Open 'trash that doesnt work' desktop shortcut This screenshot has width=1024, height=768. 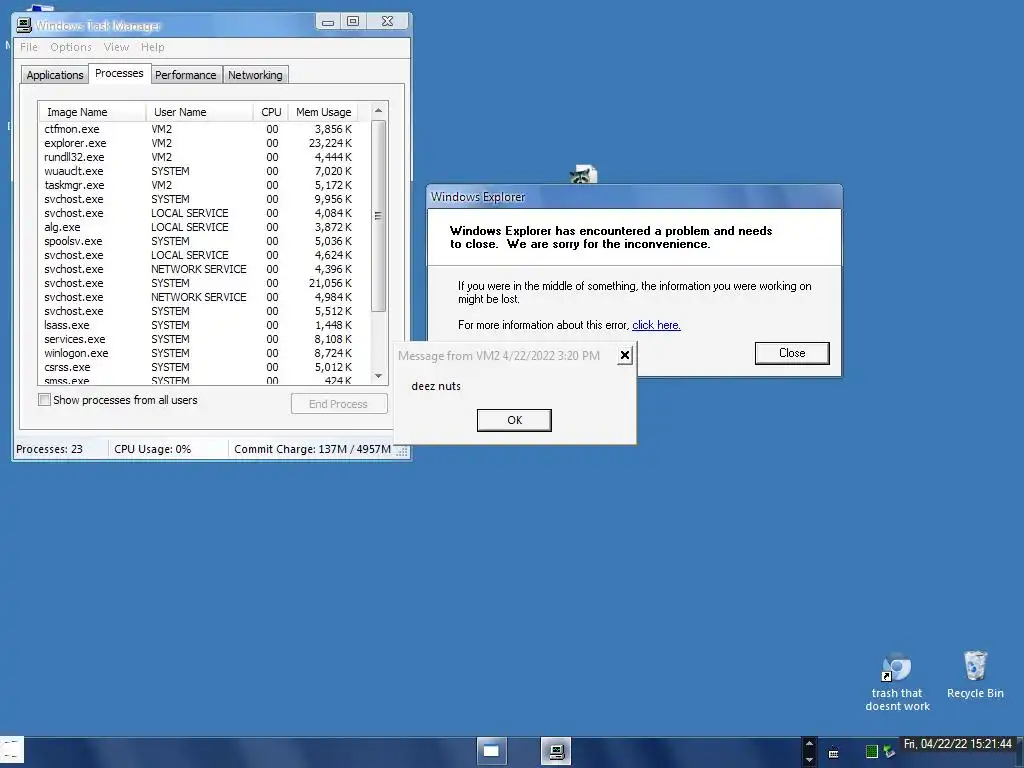tap(897, 681)
